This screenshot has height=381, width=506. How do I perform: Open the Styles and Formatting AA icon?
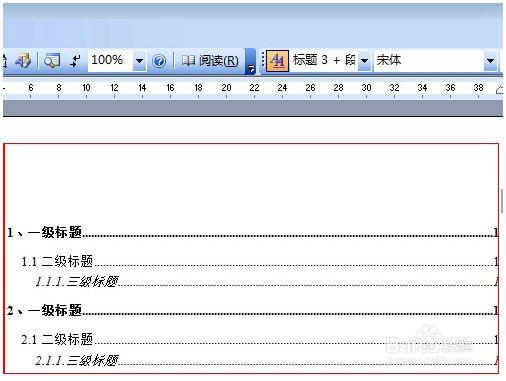(x=277, y=61)
